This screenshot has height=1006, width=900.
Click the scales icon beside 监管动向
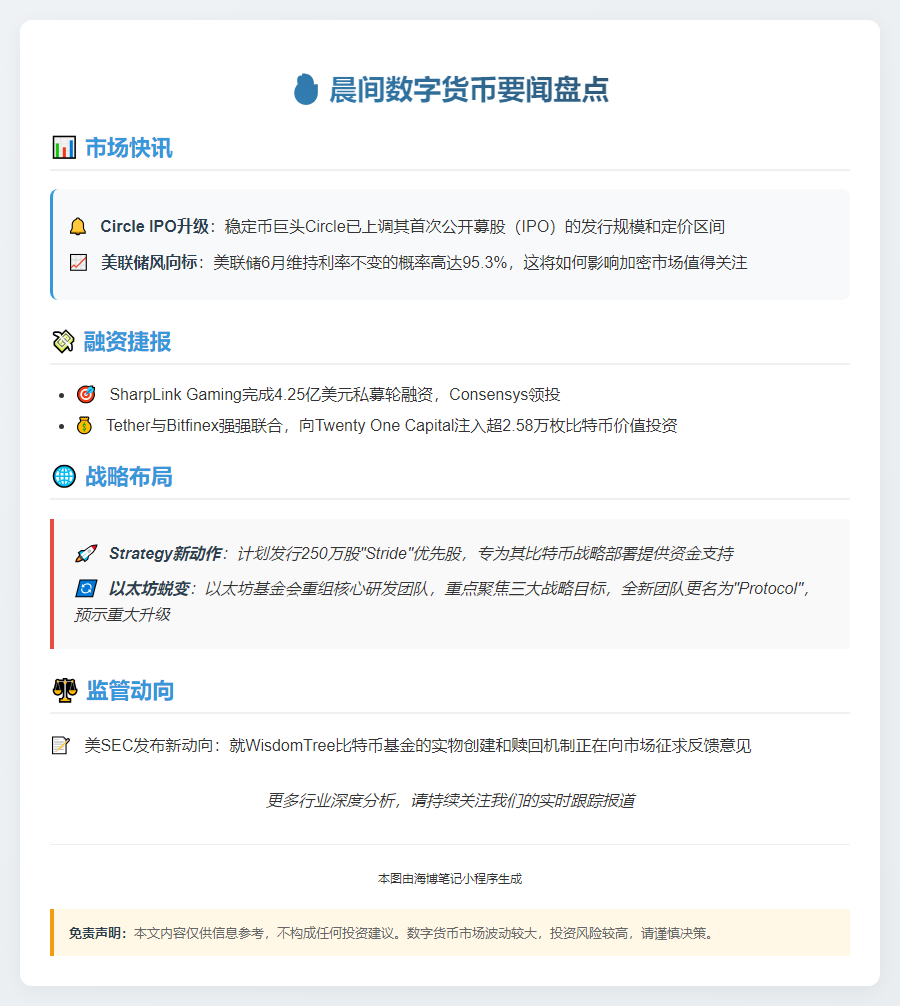pos(65,690)
